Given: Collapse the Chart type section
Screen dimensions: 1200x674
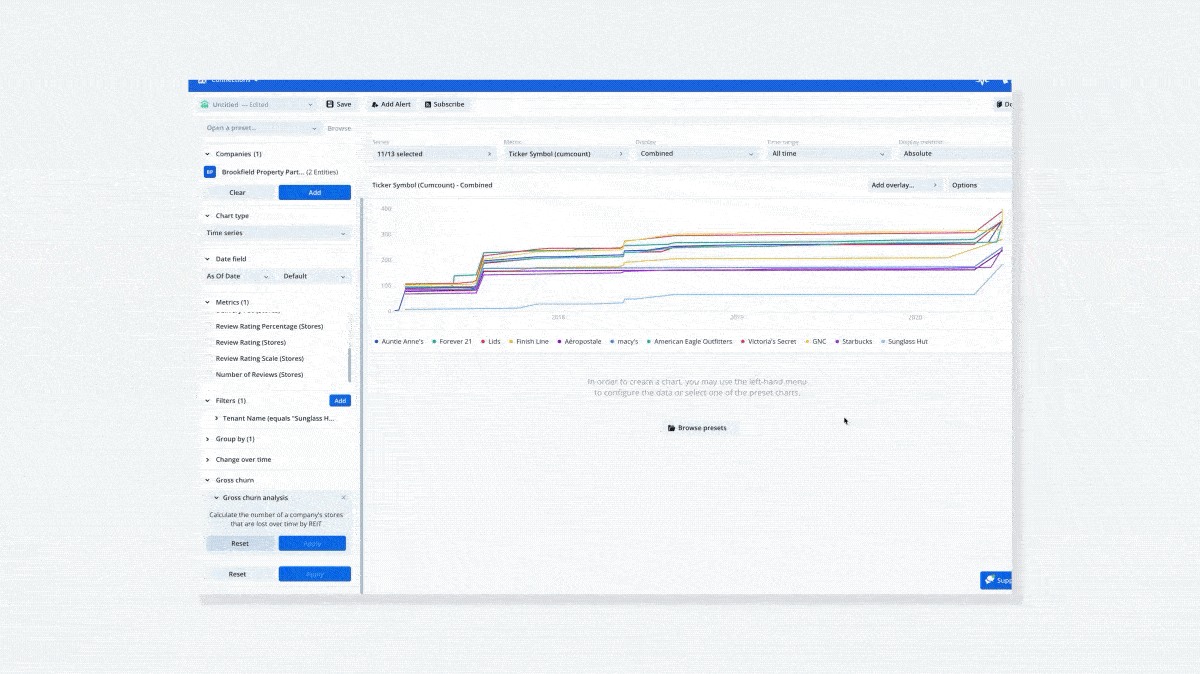Looking at the screenshot, I should click(207, 215).
